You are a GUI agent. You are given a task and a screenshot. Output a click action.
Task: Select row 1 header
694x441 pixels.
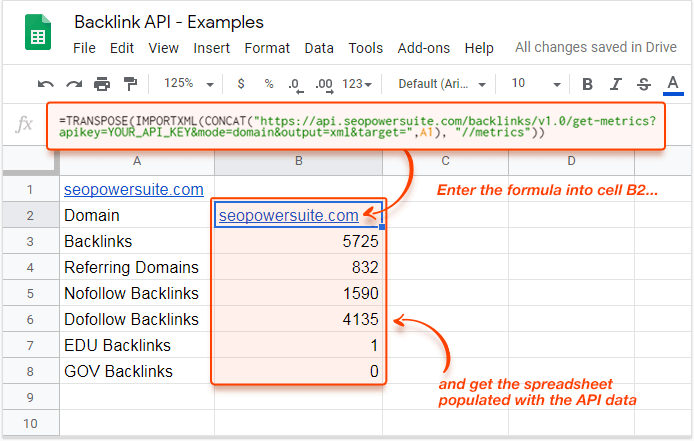click(x=30, y=190)
